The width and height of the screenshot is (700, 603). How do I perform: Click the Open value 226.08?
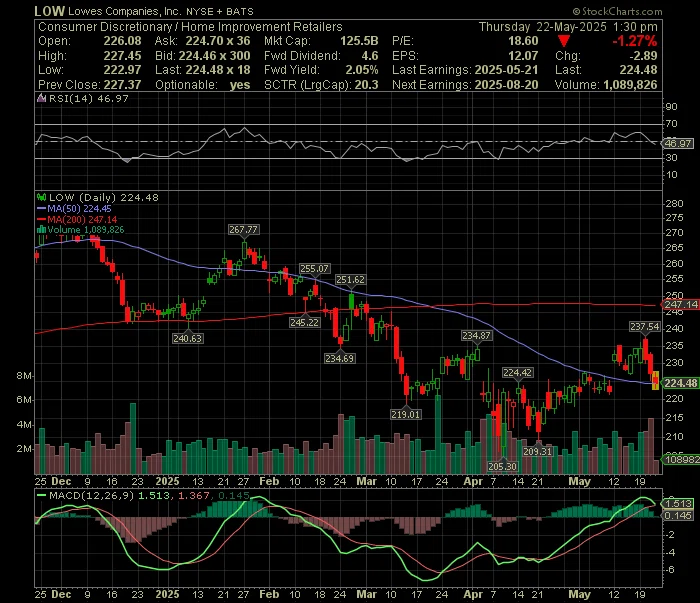tap(122, 41)
